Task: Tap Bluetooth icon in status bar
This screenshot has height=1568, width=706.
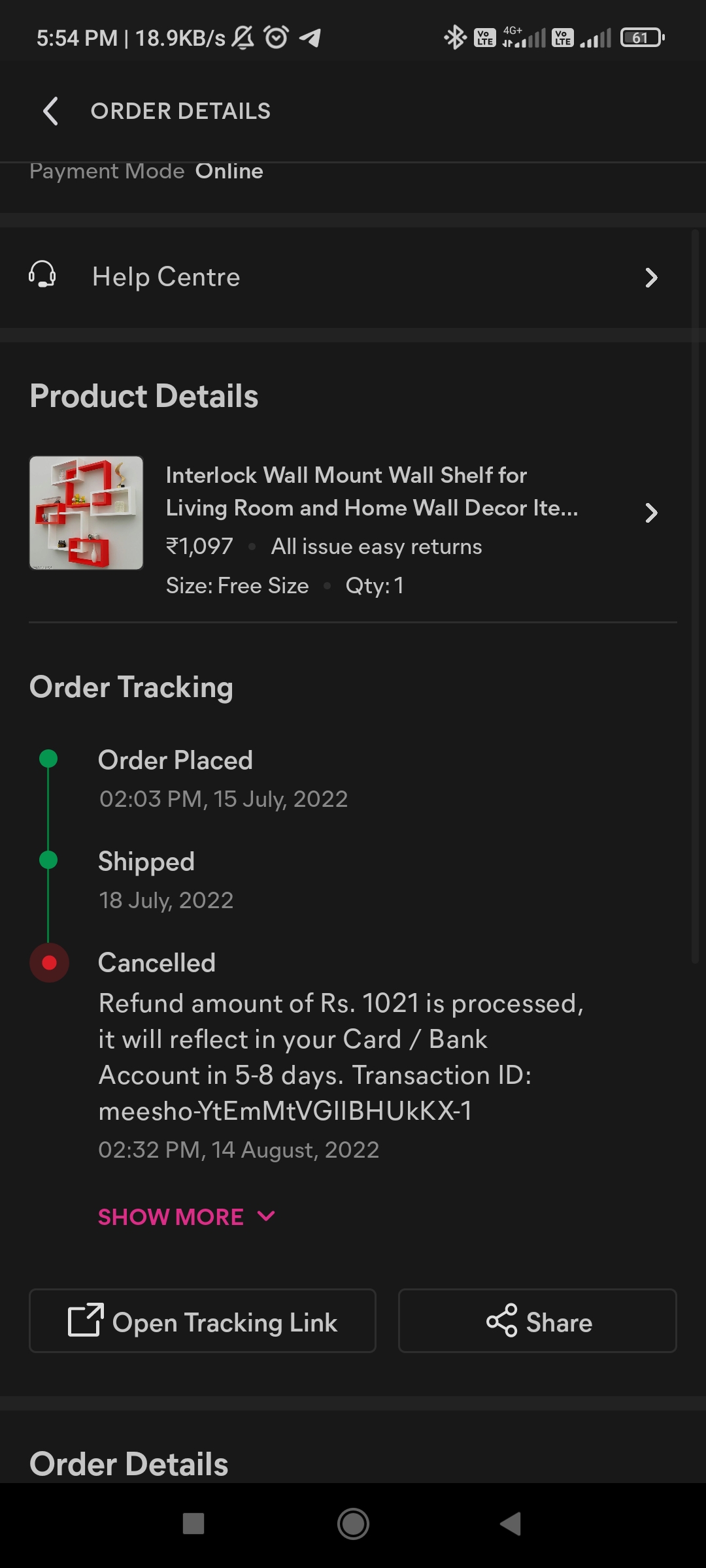Action: pyautogui.click(x=455, y=37)
